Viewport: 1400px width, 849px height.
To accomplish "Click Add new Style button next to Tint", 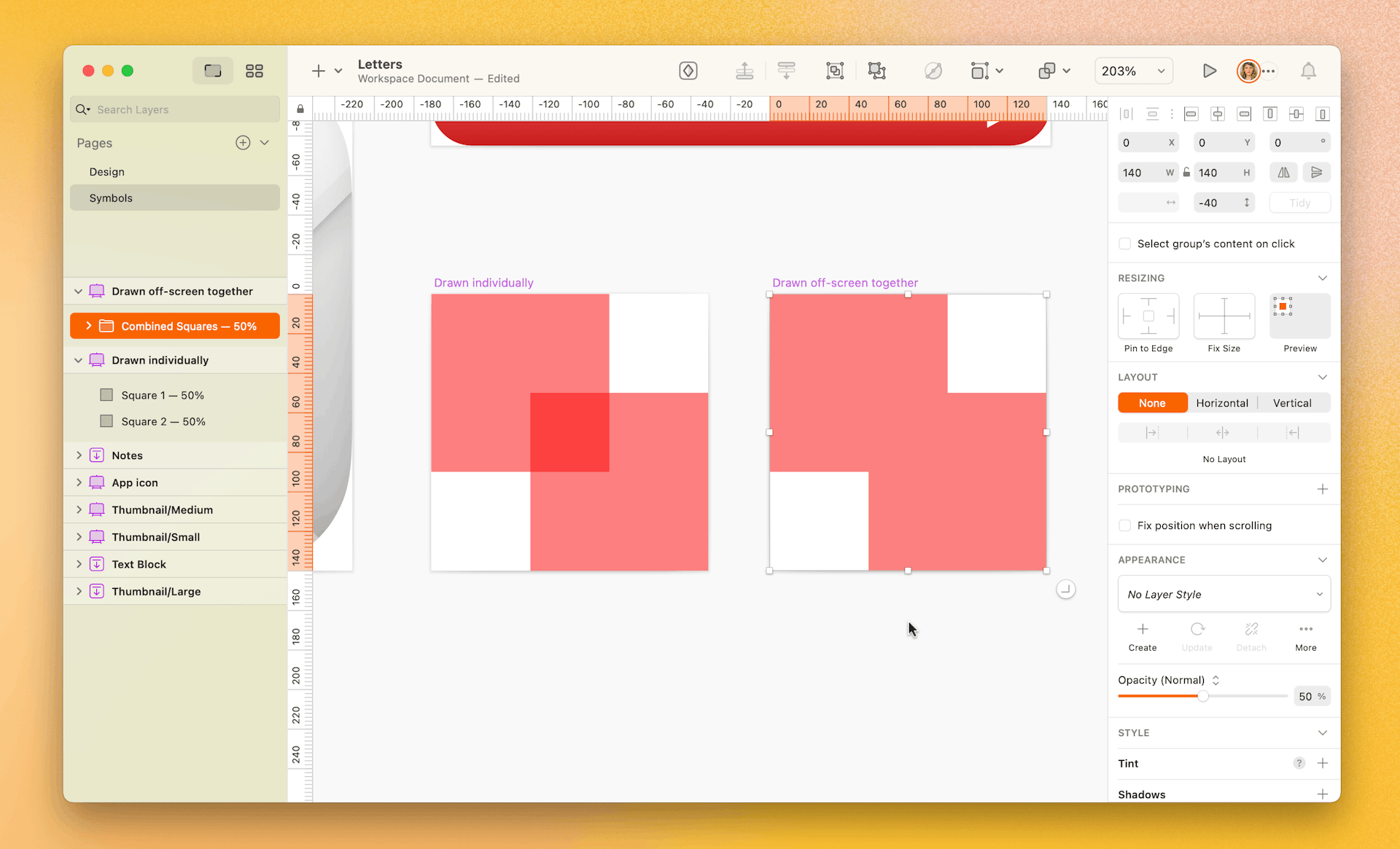I will click(1324, 763).
